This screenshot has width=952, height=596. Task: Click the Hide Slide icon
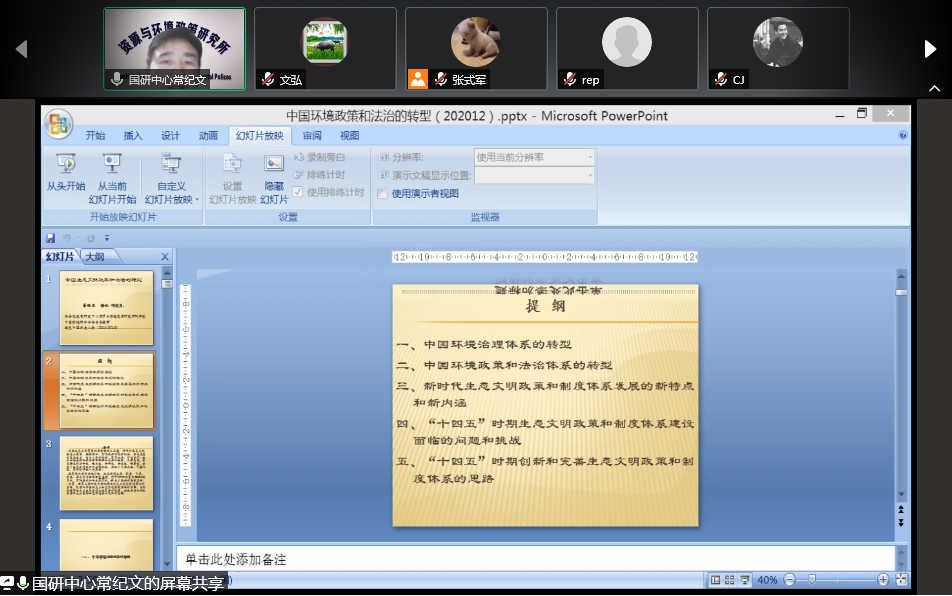pyautogui.click(x=274, y=165)
